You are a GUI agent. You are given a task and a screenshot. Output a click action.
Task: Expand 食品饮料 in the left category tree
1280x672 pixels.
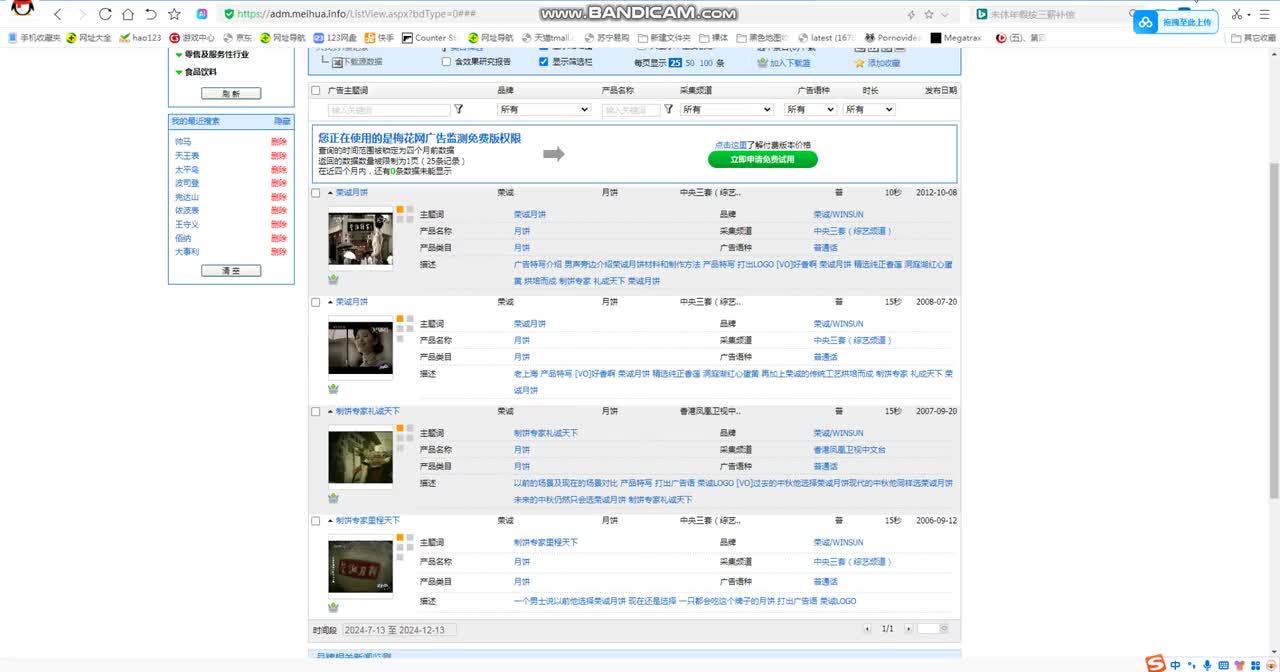pyautogui.click(x=179, y=72)
